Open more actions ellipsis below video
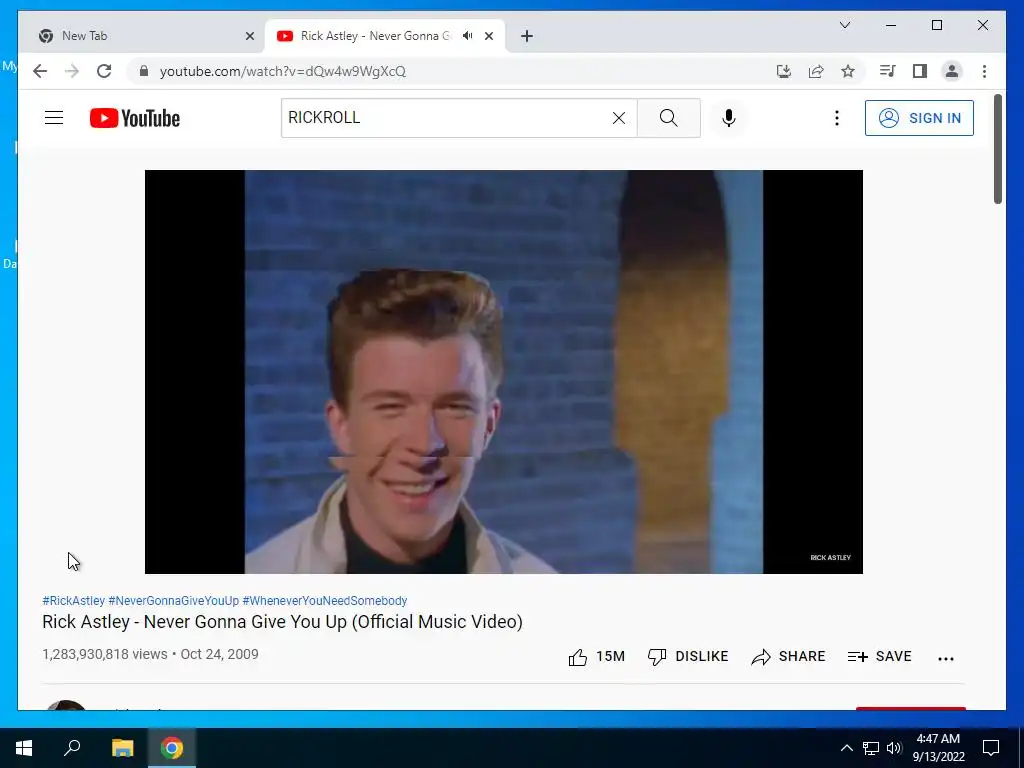Screen dimensions: 1024x768 click(946, 658)
